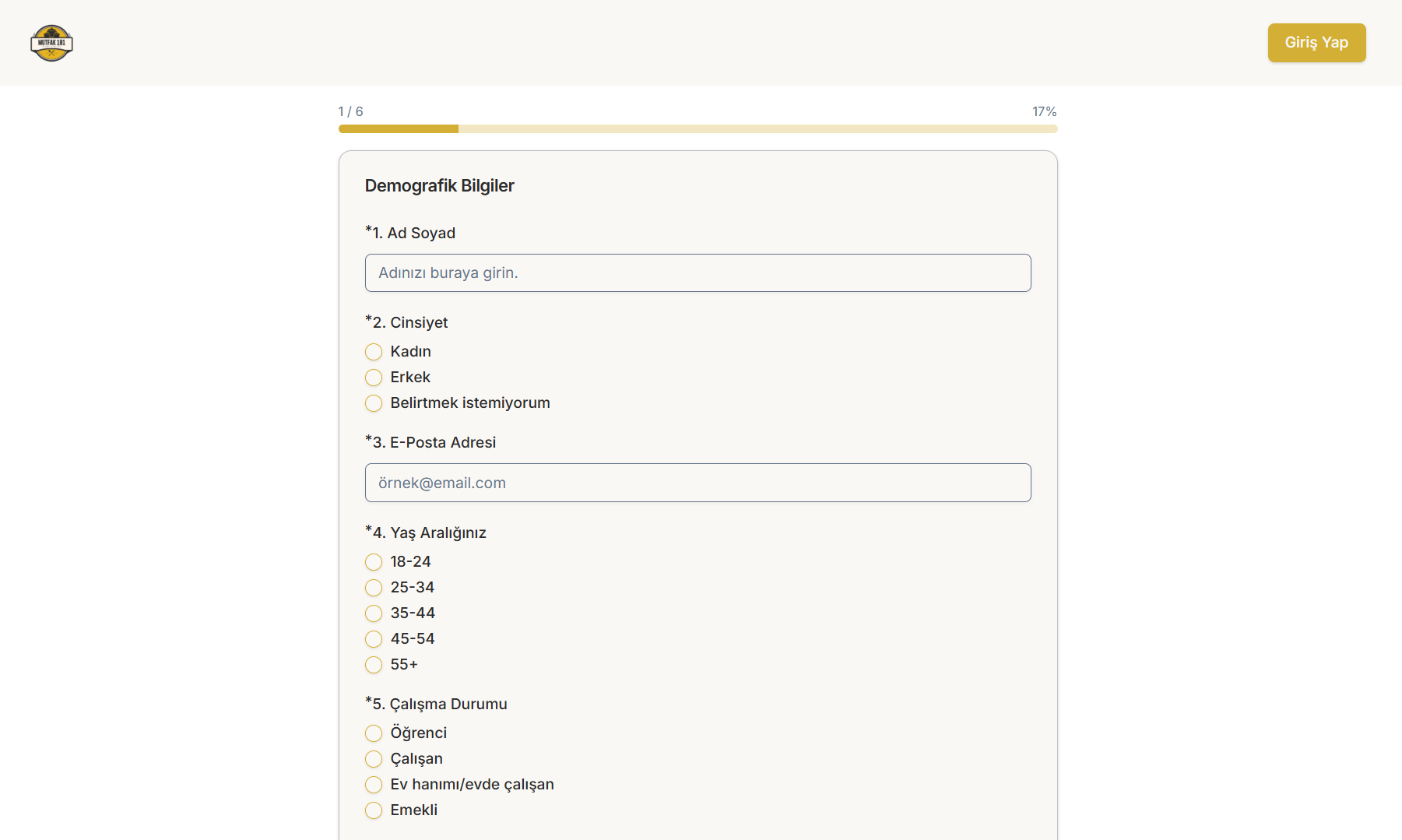Click the 17% progress percentage label
The image size is (1402, 840).
[x=1044, y=111]
